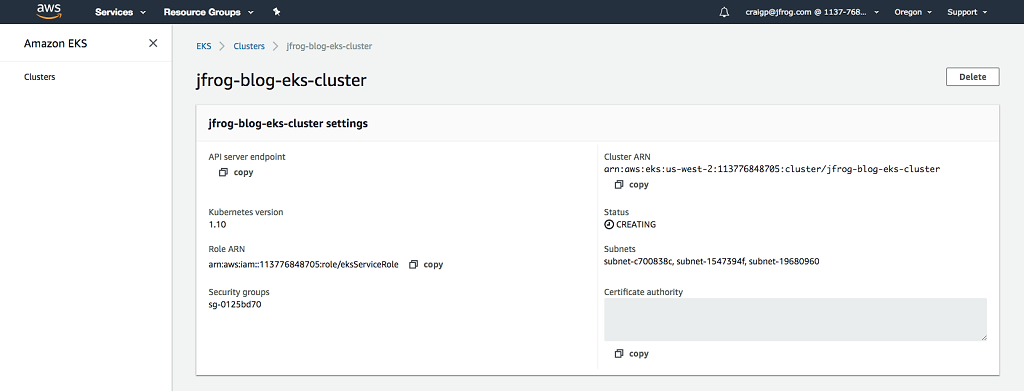Click the CREATING status text
Viewport: 1024px width, 391px height.
point(636,225)
